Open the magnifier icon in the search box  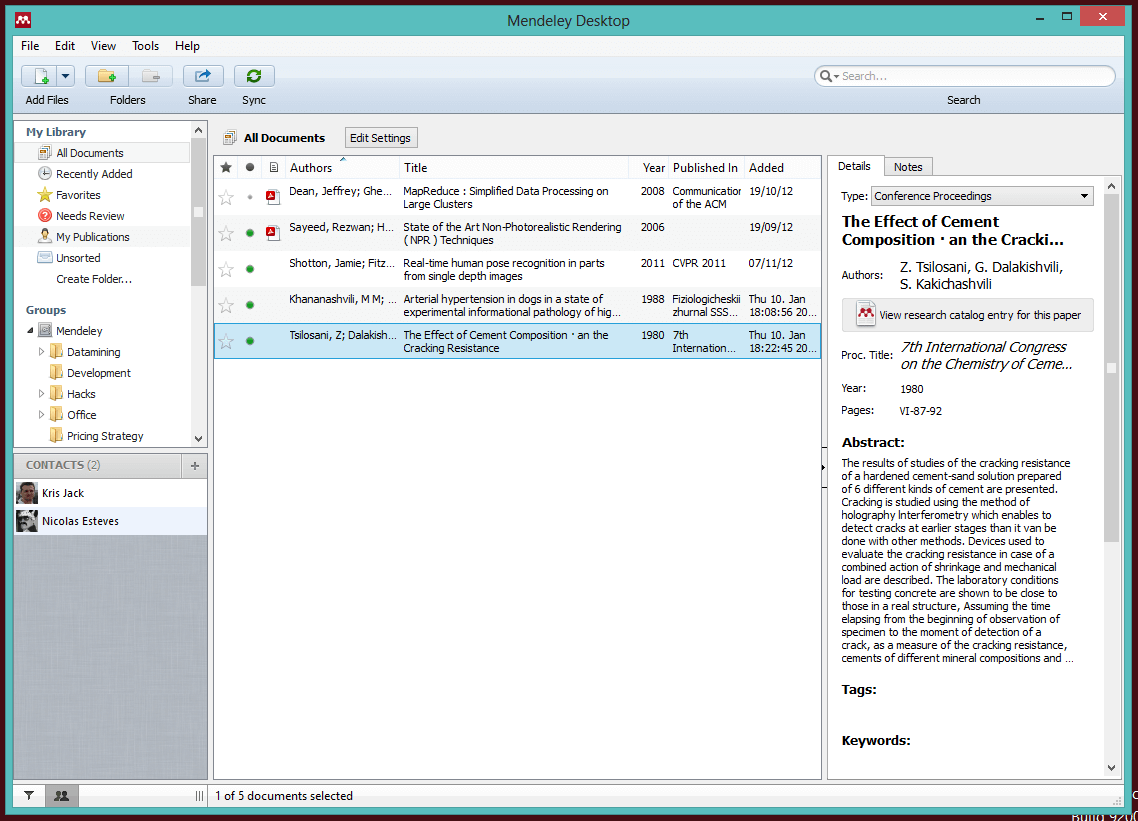click(825, 76)
